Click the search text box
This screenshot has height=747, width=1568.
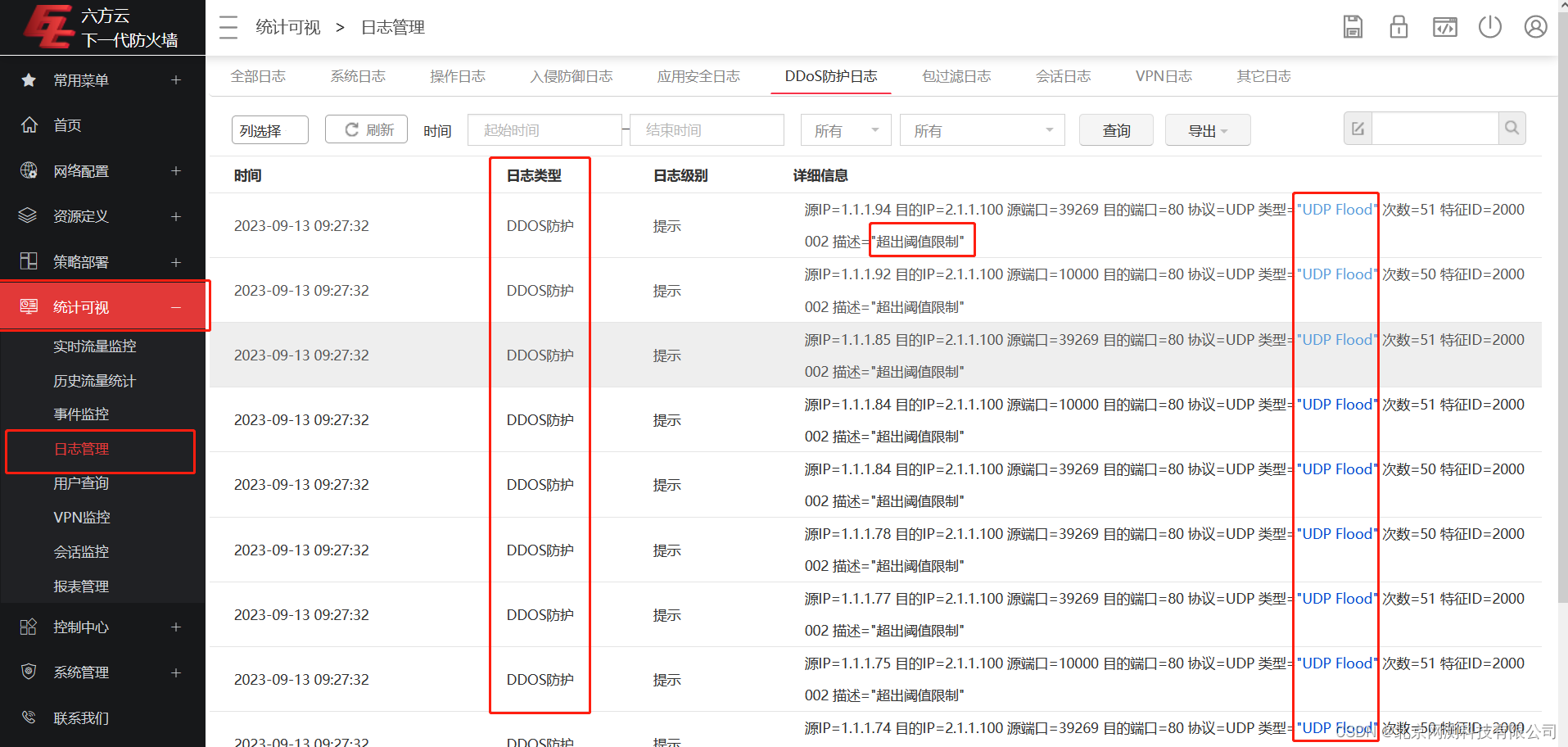click(x=1435, y=129)
